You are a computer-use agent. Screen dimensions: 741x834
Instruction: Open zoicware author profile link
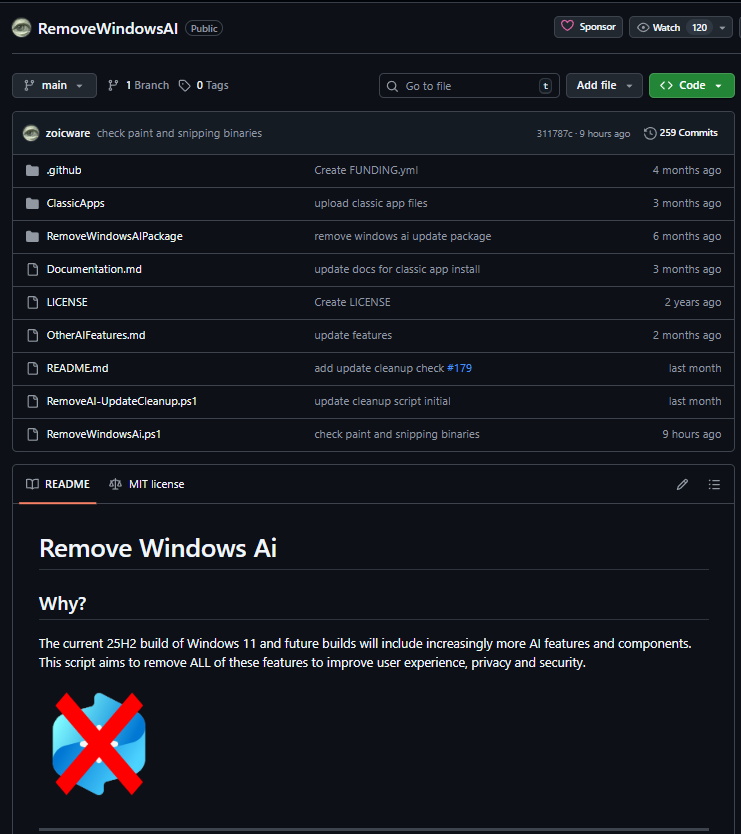coord(68,134)
